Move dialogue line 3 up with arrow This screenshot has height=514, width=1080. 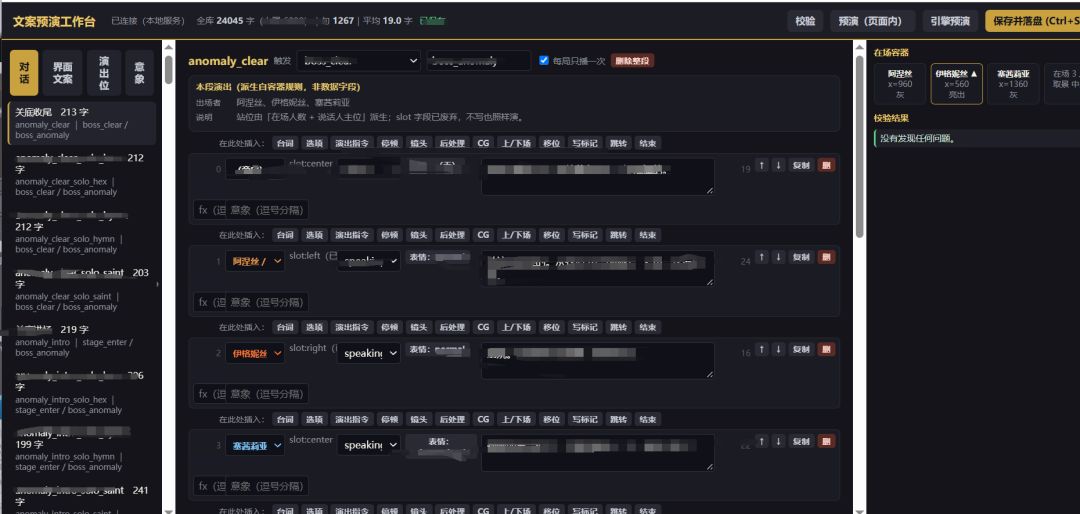(762, 441)
